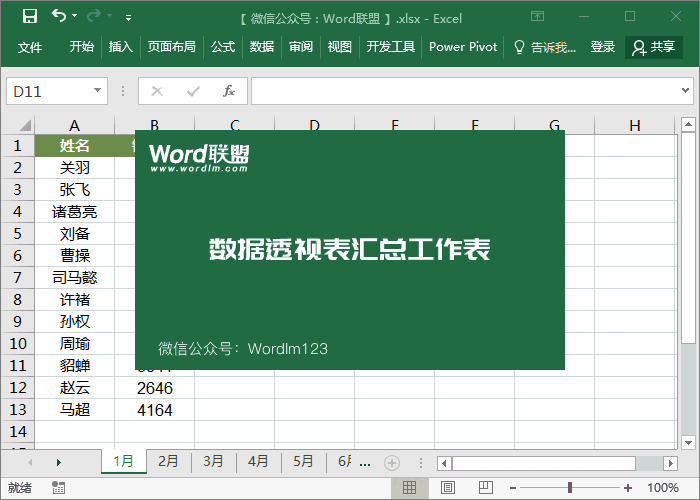Click the macro recording icon in status bar
This screenshot has height=500, width=700.
tap(58, 488)
